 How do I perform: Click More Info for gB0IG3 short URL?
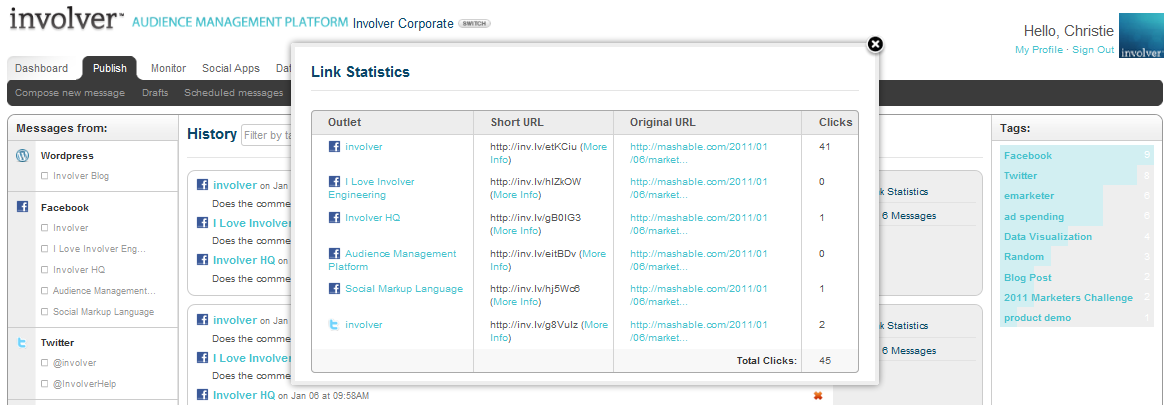click(x=515, y=230)
